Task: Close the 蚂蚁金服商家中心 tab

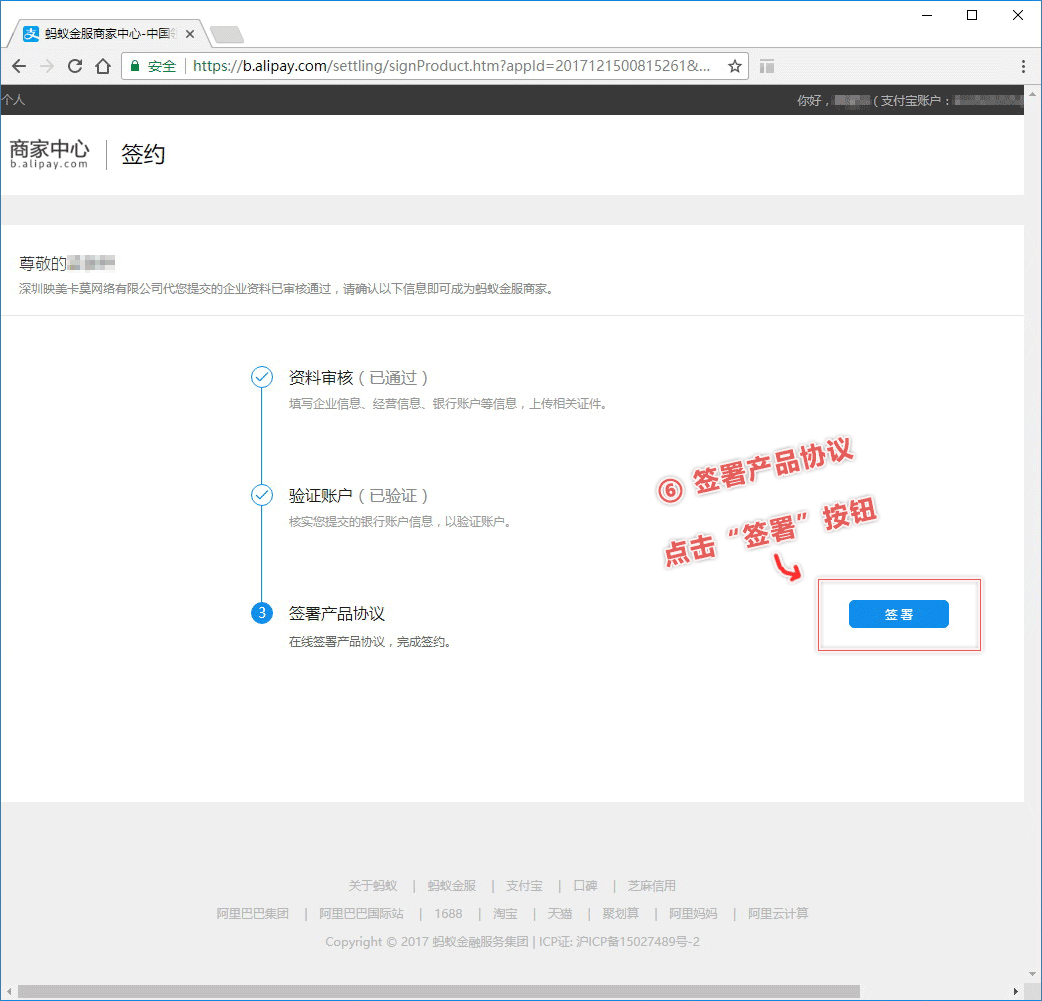Action: (x=190, y=34)
